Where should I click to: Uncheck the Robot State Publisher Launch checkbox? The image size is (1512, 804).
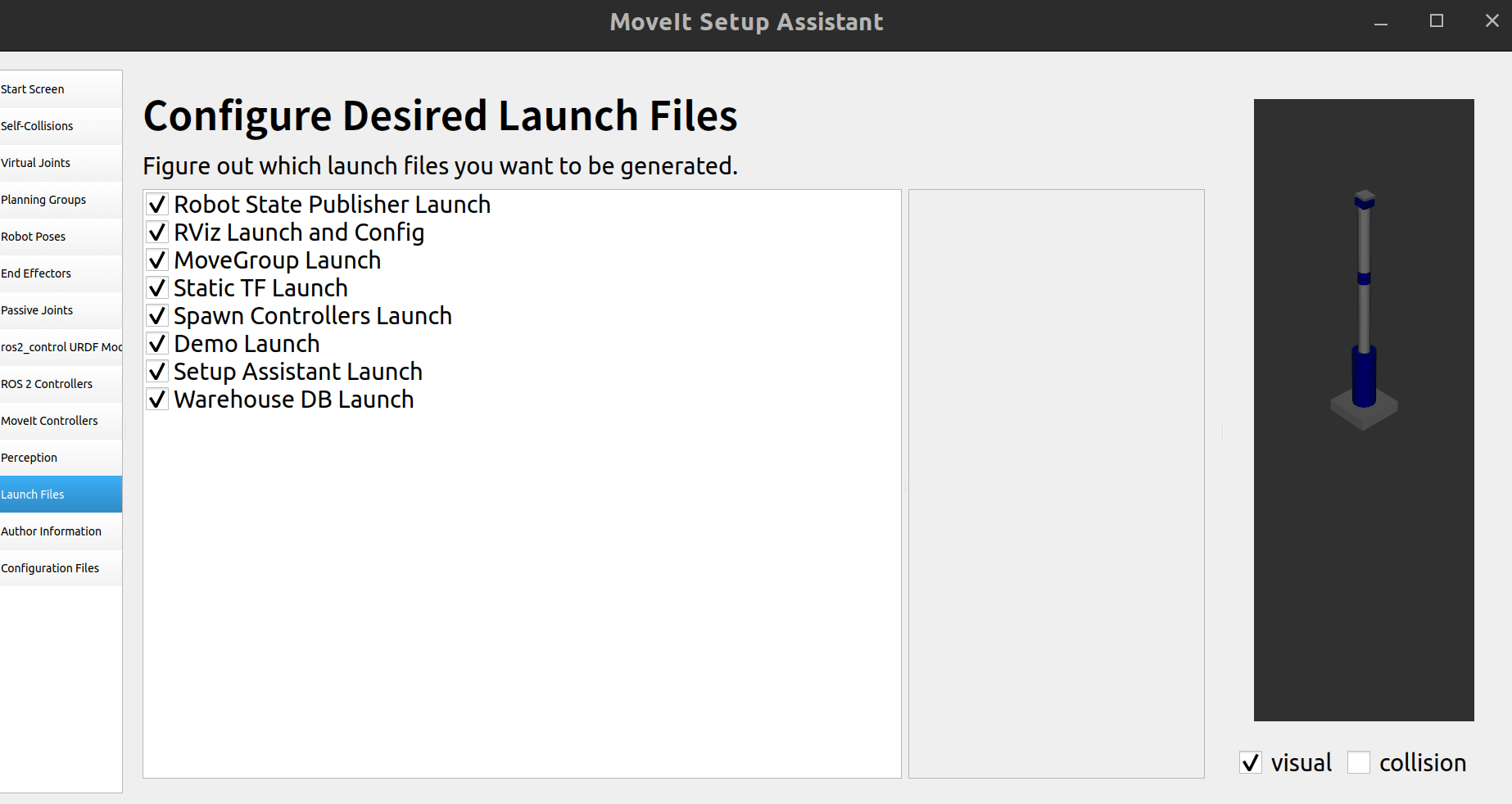pyautogui.click(x=157, y=205)
